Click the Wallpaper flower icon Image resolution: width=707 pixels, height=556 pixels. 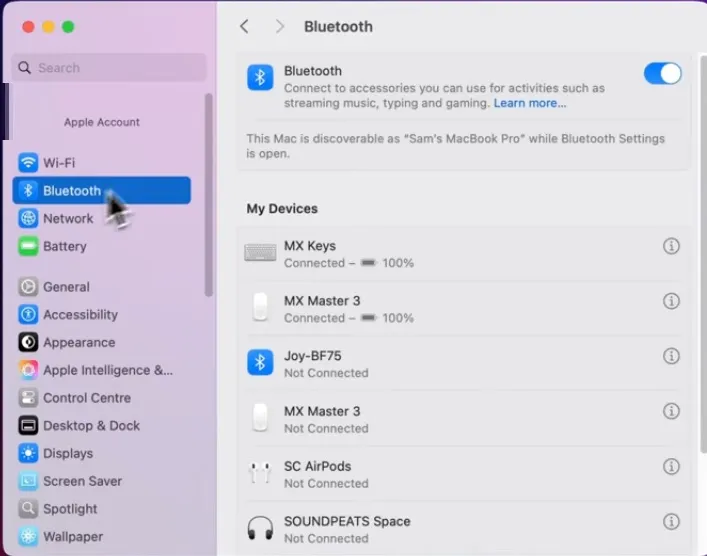coord(28,537)
